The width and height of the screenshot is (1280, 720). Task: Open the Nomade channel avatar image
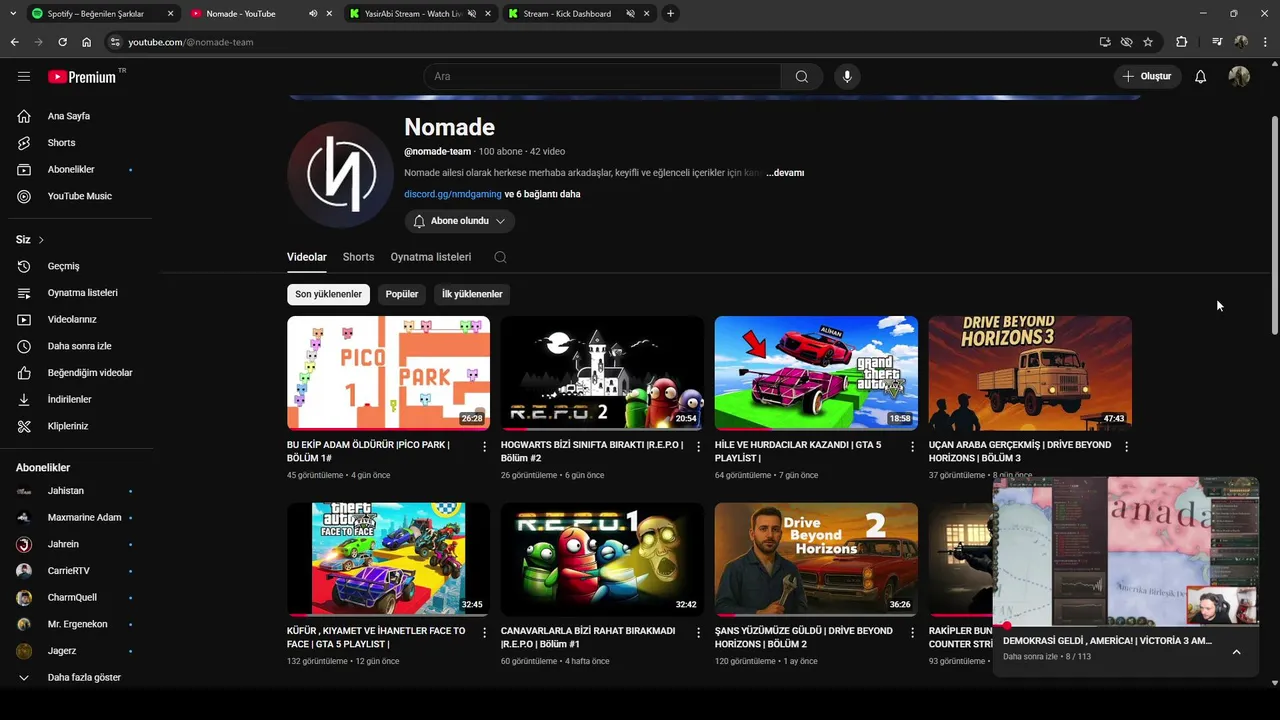coord(341,175)
